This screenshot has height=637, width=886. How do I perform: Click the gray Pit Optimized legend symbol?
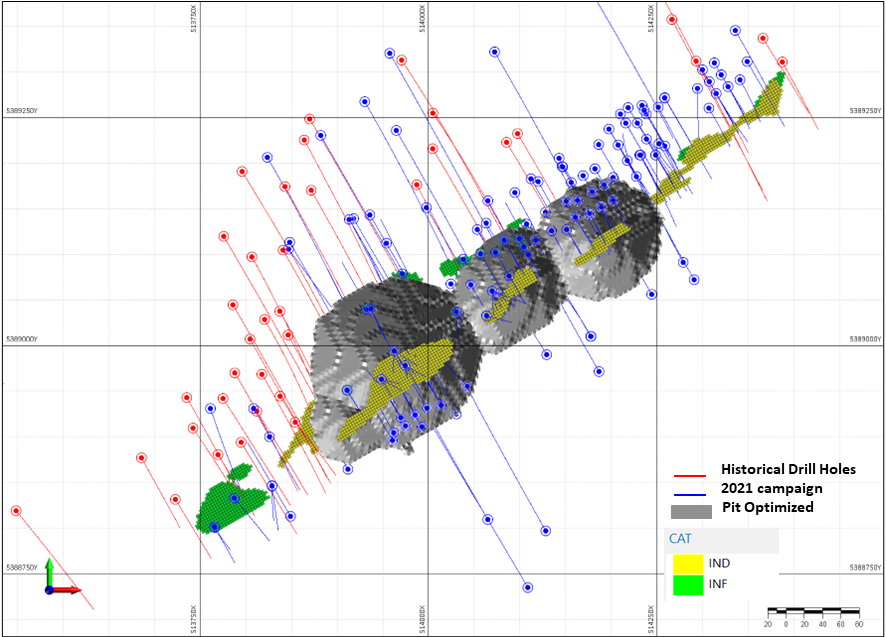(690, 510)
